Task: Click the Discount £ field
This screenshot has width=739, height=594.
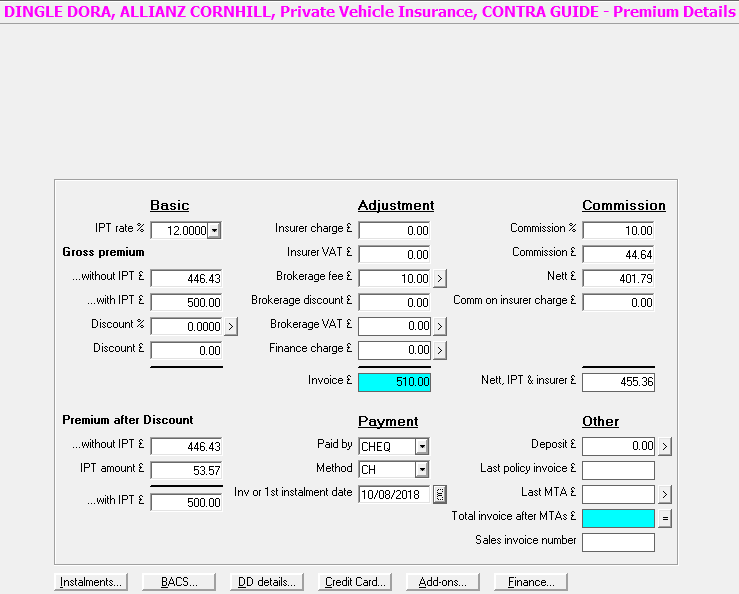Action: click(x=187, y=350)
